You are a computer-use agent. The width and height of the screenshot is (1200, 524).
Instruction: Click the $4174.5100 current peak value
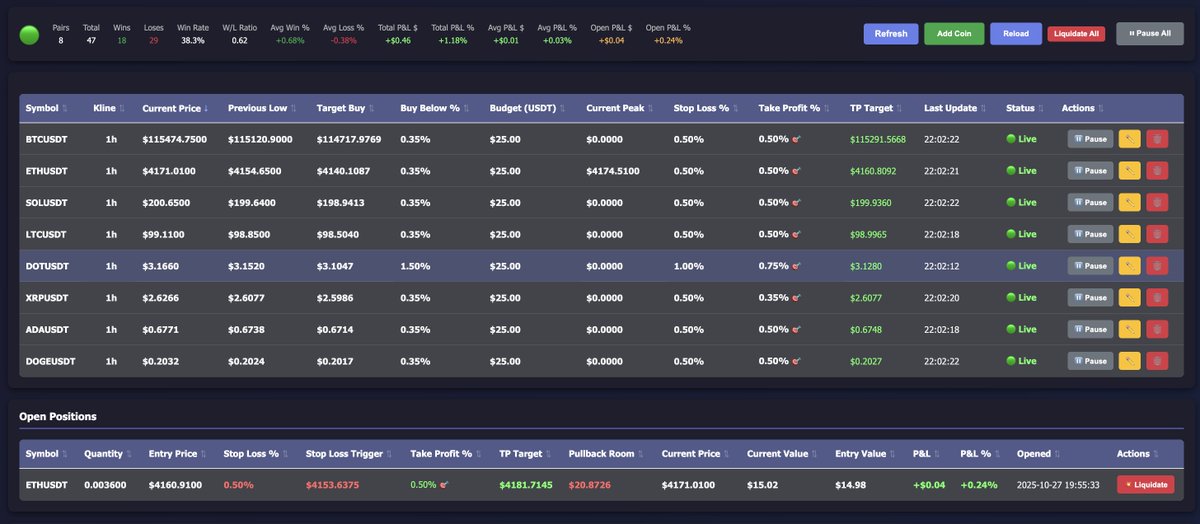coord(613,171)
